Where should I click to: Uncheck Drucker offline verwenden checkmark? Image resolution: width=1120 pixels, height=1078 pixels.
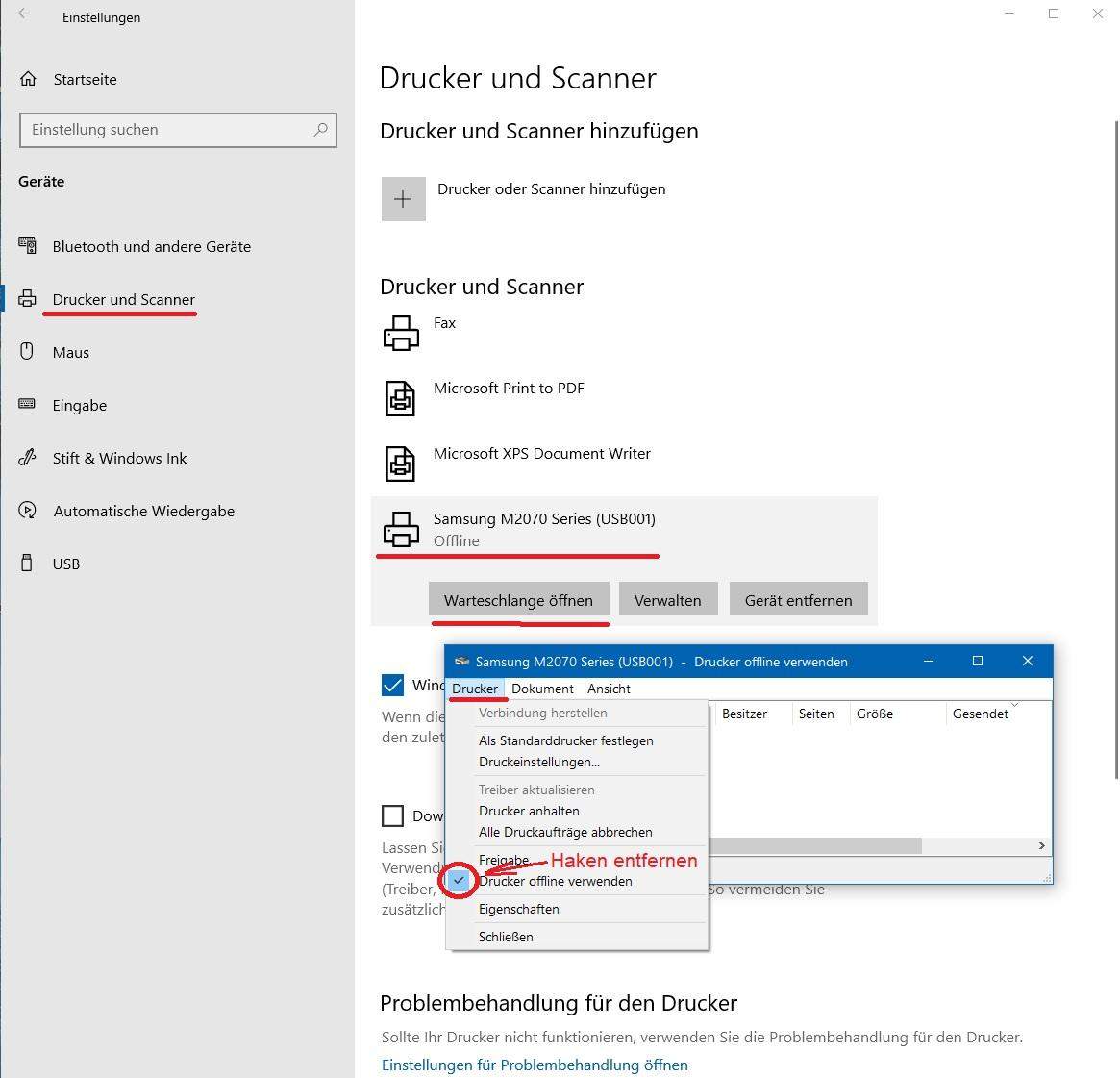coord(459,881)
